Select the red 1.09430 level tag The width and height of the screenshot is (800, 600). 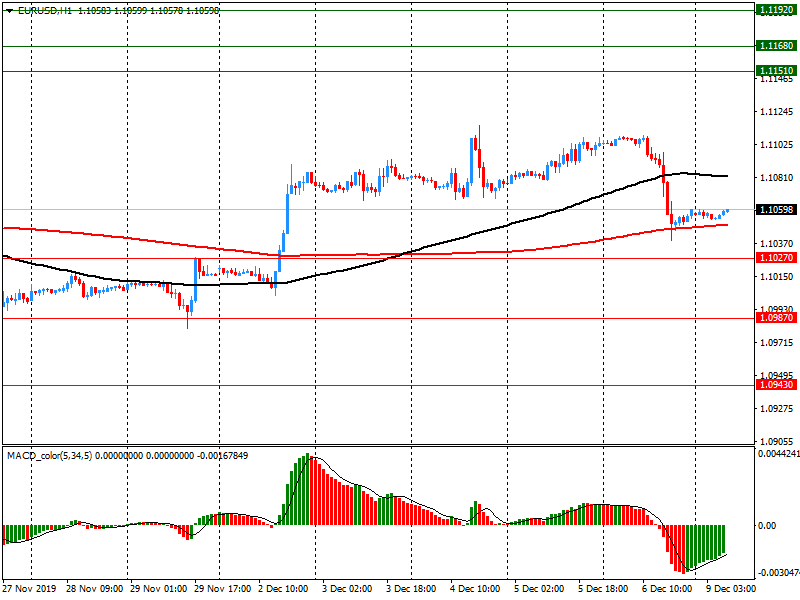coord(776,385)
